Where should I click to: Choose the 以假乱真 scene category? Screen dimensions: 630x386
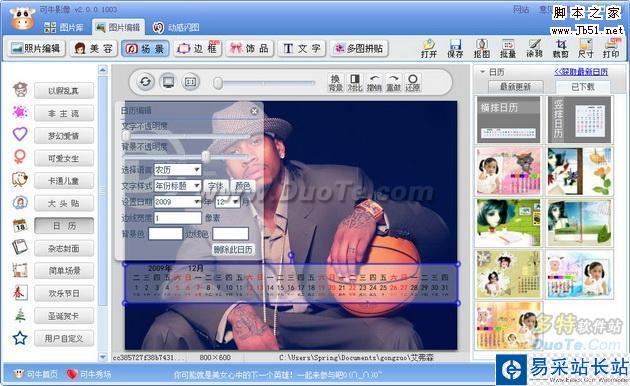(x=64, y=91)
